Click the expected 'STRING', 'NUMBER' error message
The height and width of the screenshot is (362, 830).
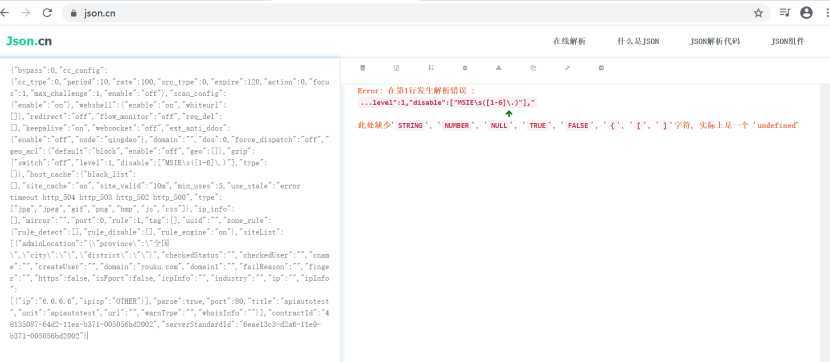click(x=578, y=125)
